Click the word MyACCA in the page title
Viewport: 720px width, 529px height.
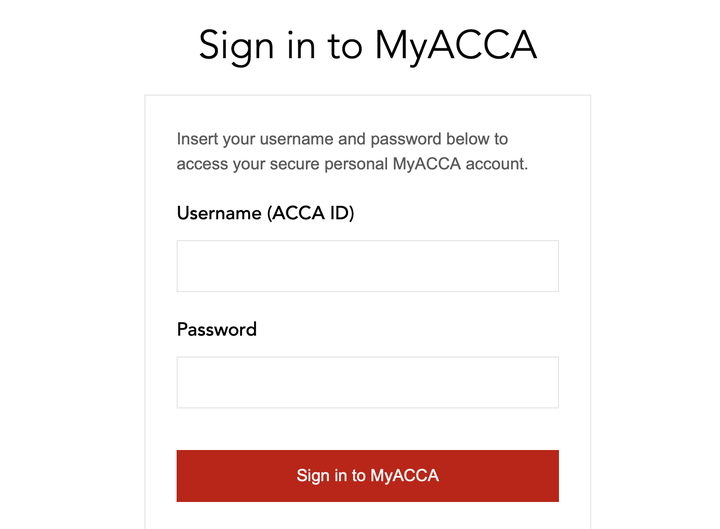tap(456, 46)
